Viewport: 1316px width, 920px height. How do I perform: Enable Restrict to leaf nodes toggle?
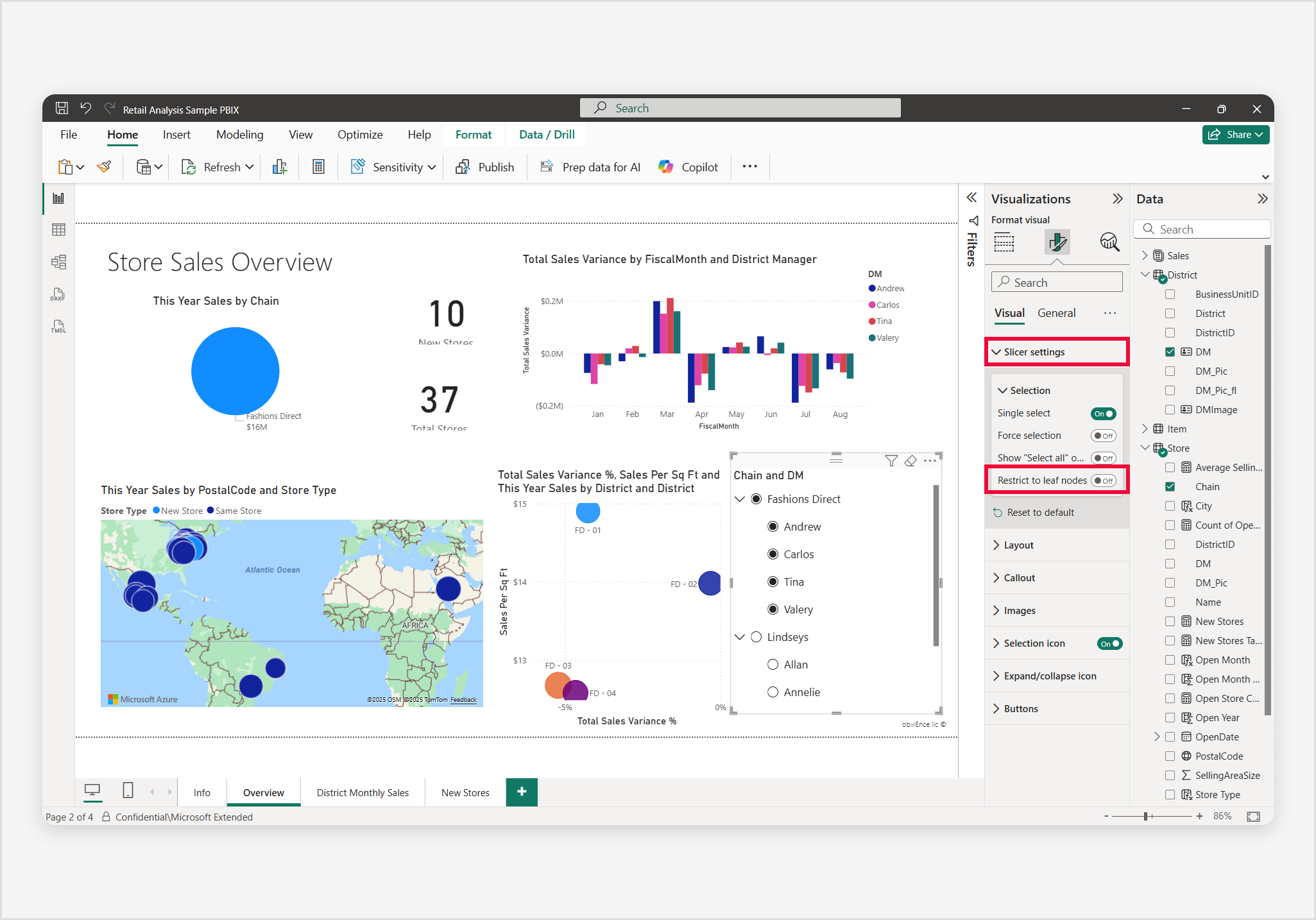pos(1104,481)
